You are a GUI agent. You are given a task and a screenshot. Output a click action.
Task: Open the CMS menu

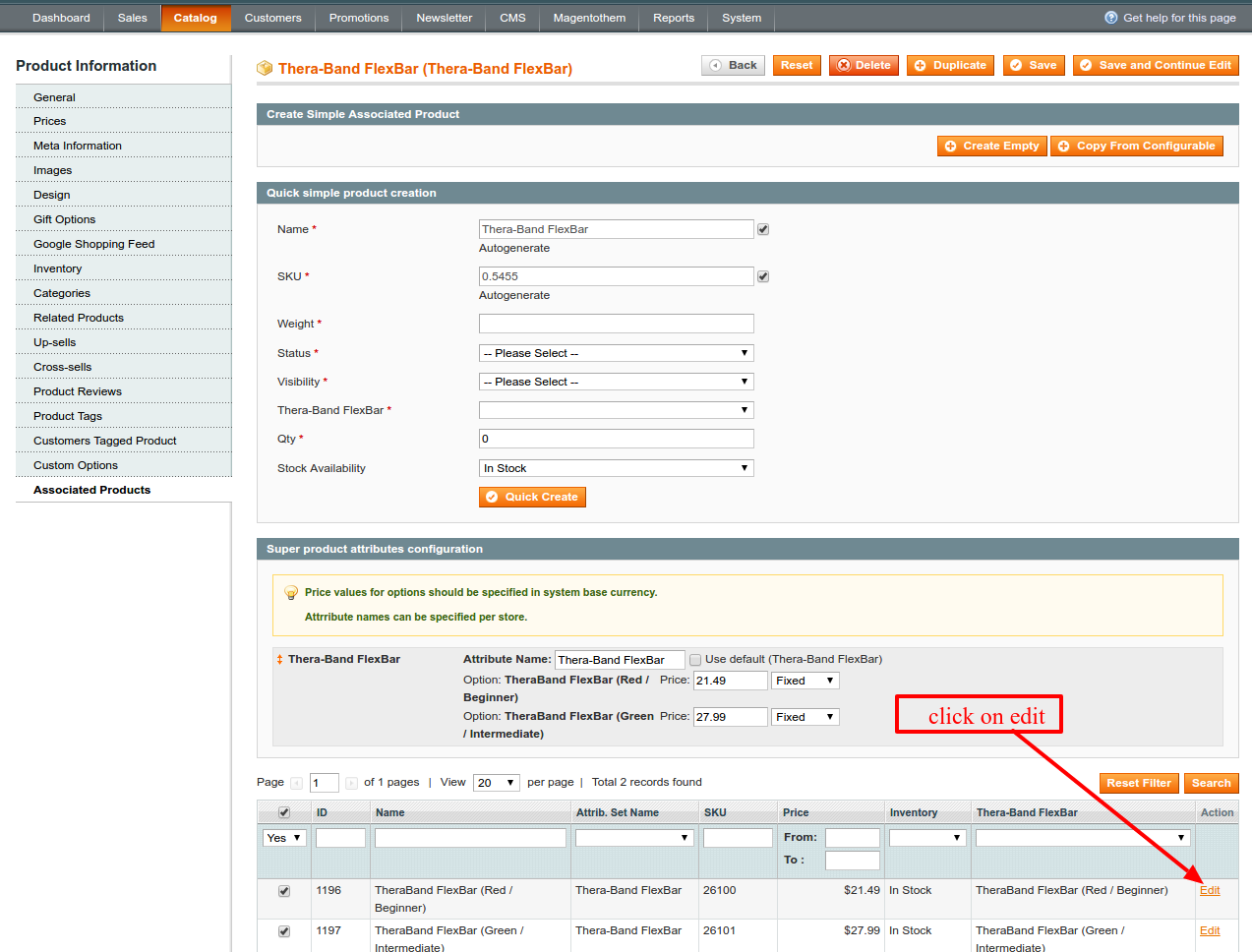pyautogui.click(x=512, y=18)
